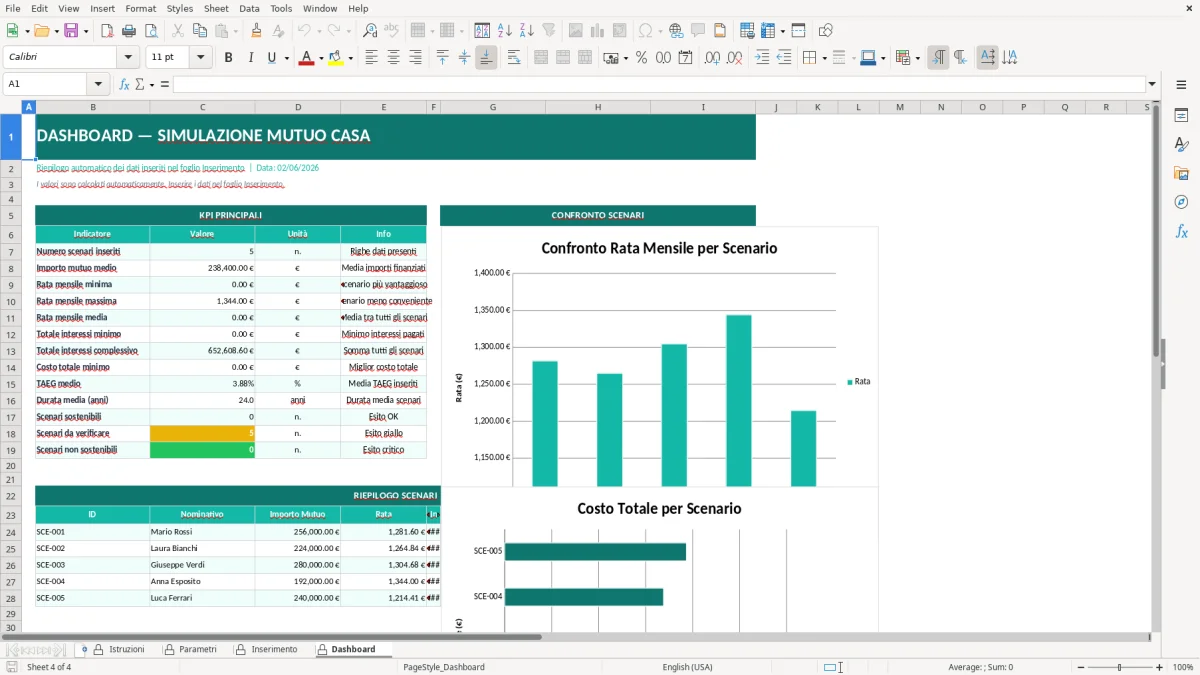This screenshot has height=675, width=1200.
Task: Switch to the Parametri sheet tab
Action: pyautogui.click(x=190, y=649)
